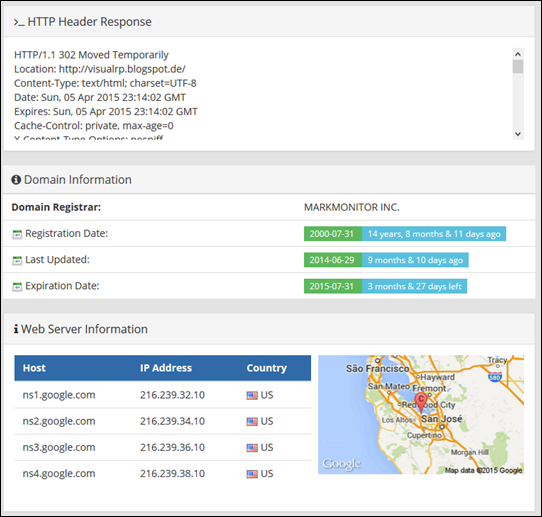
Task: Click the calendar icon next to Registration Date
Action: pos(17,234)
